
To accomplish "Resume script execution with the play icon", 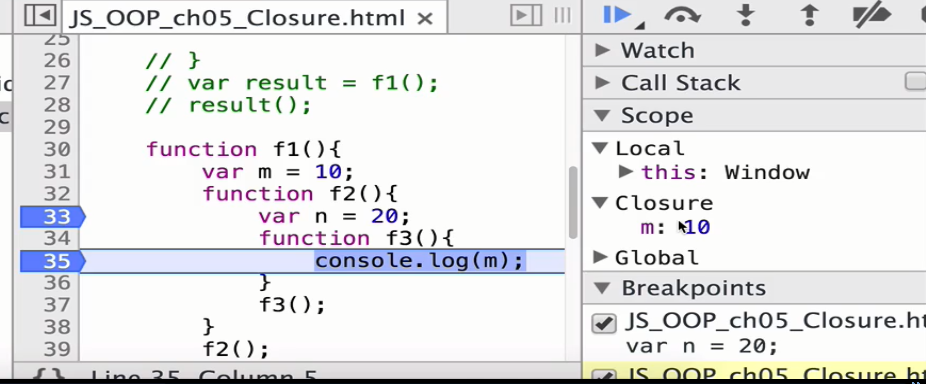I will [618, 14].
